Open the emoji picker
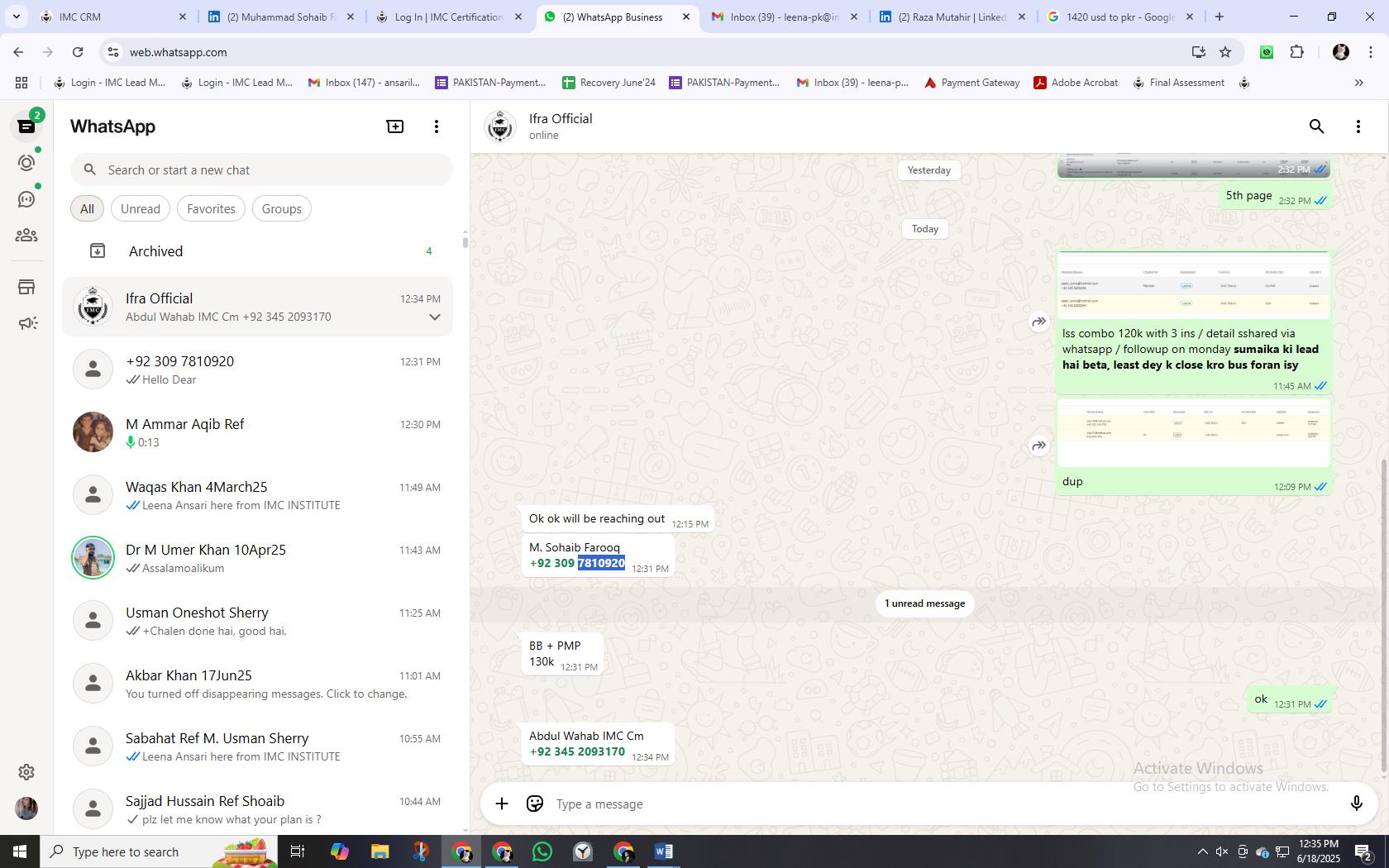This screenshot has width=1389, height=868. 535,804
